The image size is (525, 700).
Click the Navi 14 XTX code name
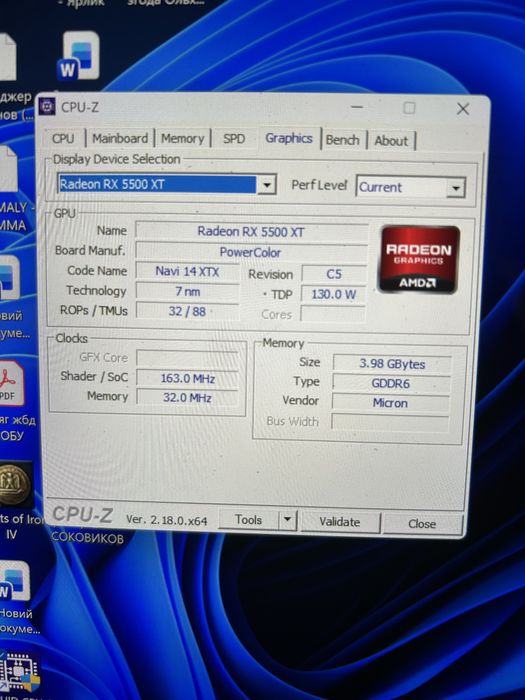coord(187,271)
